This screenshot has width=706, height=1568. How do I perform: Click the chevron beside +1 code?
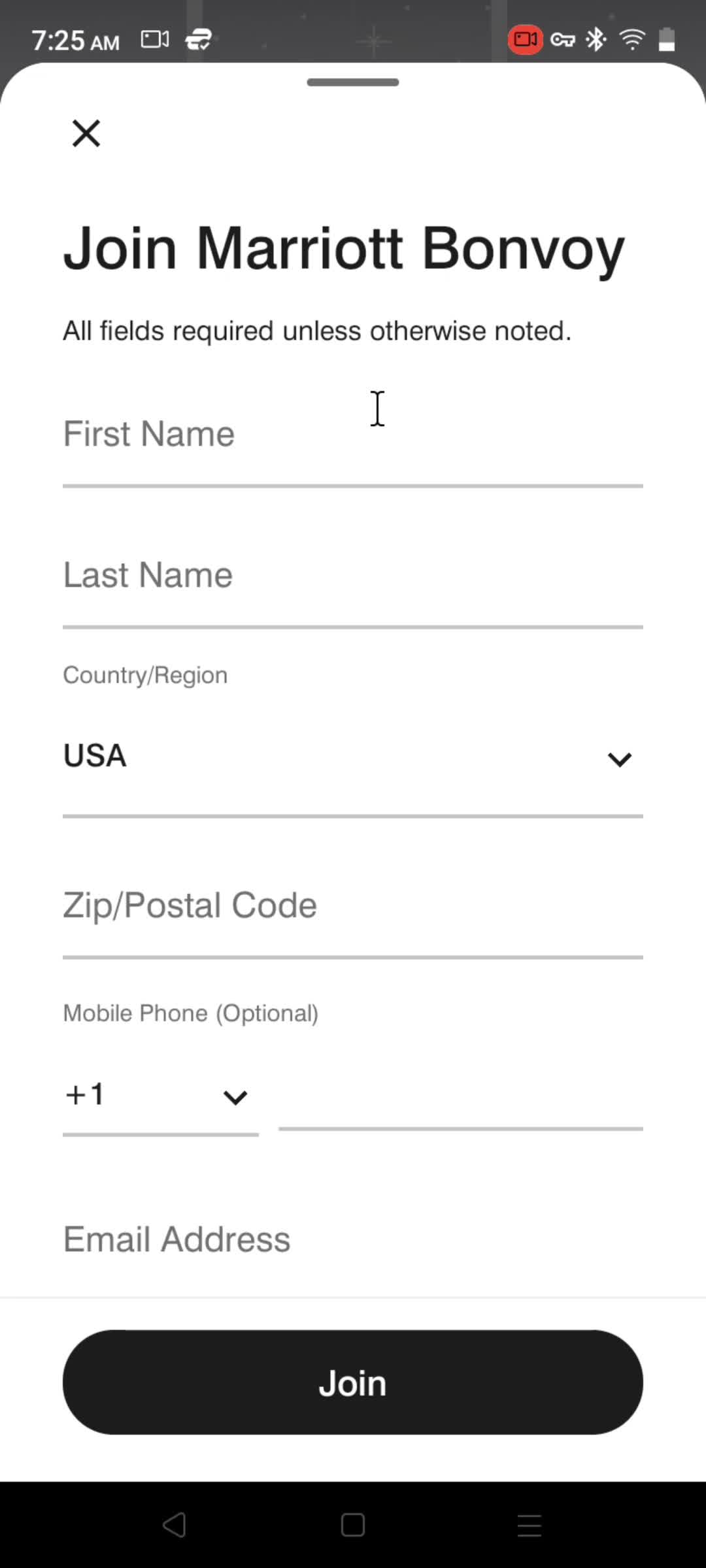[x=235, y=1097]
